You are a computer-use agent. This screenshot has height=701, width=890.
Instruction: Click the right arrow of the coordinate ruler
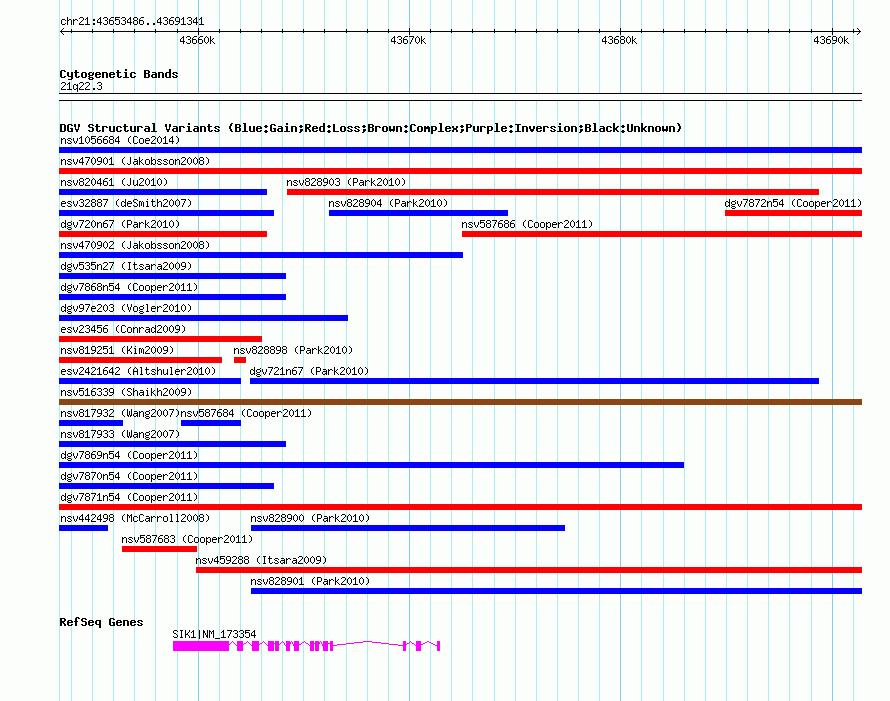[858, 32]
